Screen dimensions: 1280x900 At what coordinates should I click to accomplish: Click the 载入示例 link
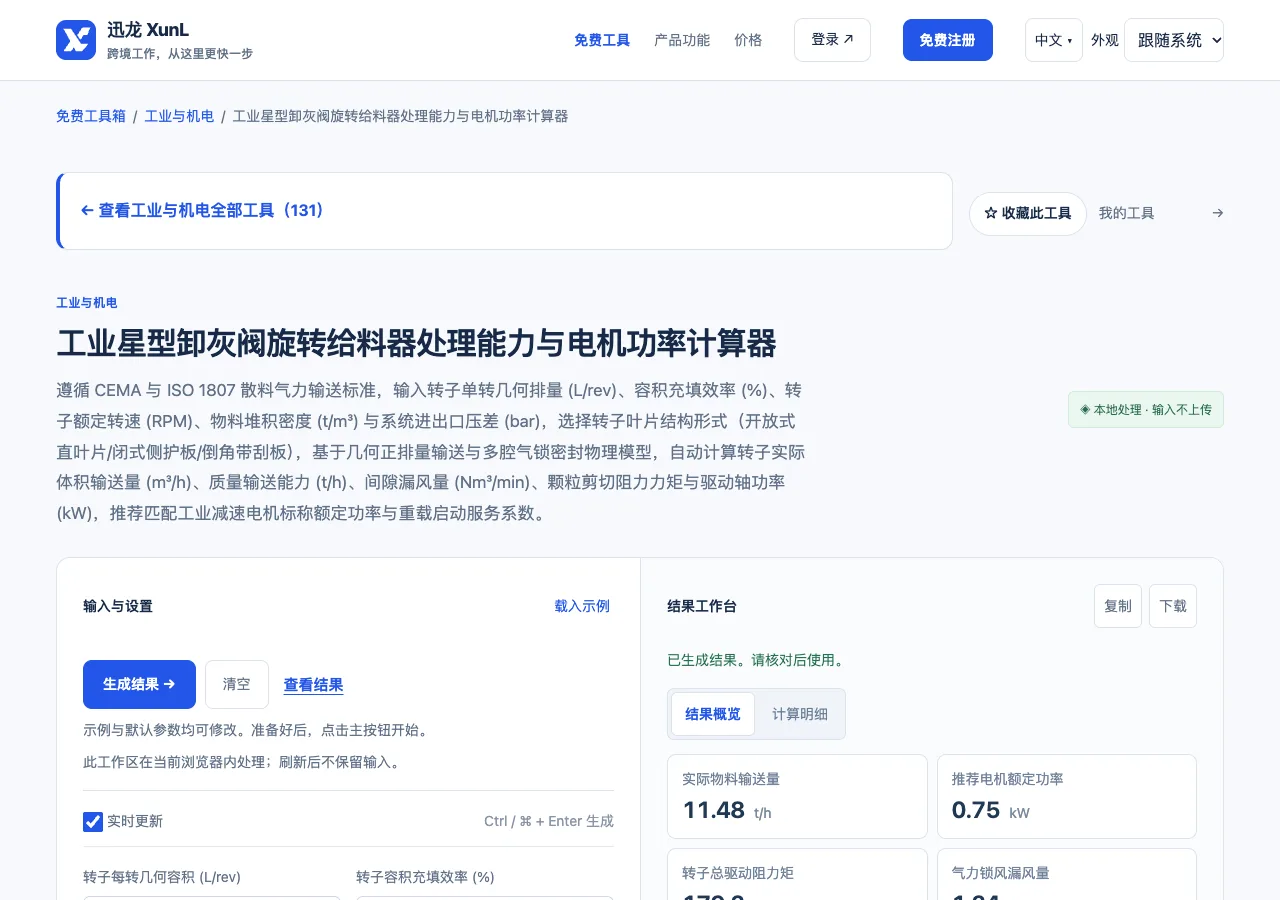coord(582,606)
